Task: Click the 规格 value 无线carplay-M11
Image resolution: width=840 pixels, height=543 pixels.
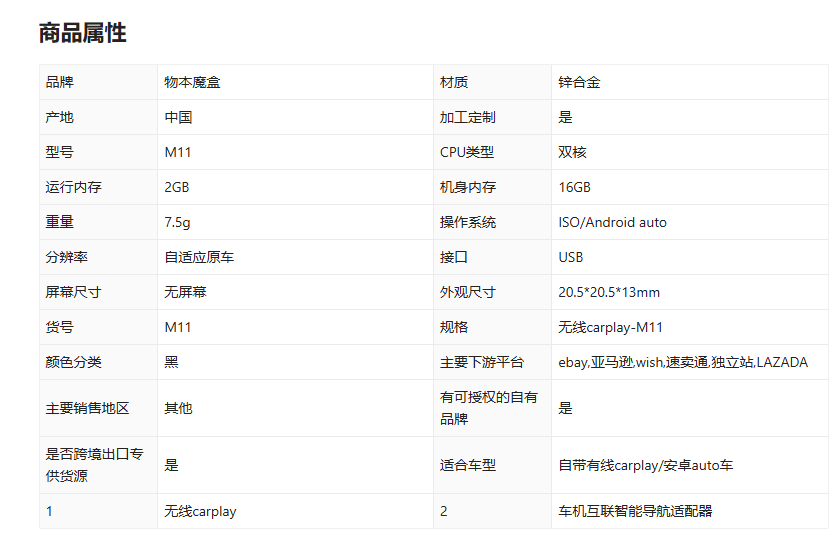Action: tap(610, 327)
